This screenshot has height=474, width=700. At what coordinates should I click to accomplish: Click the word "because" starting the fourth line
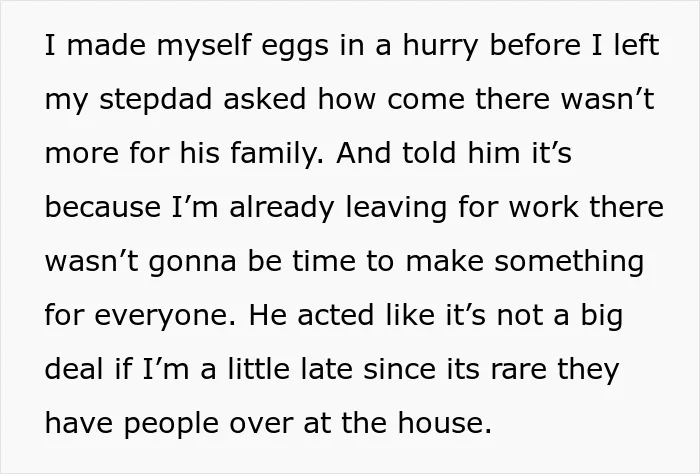103,207
